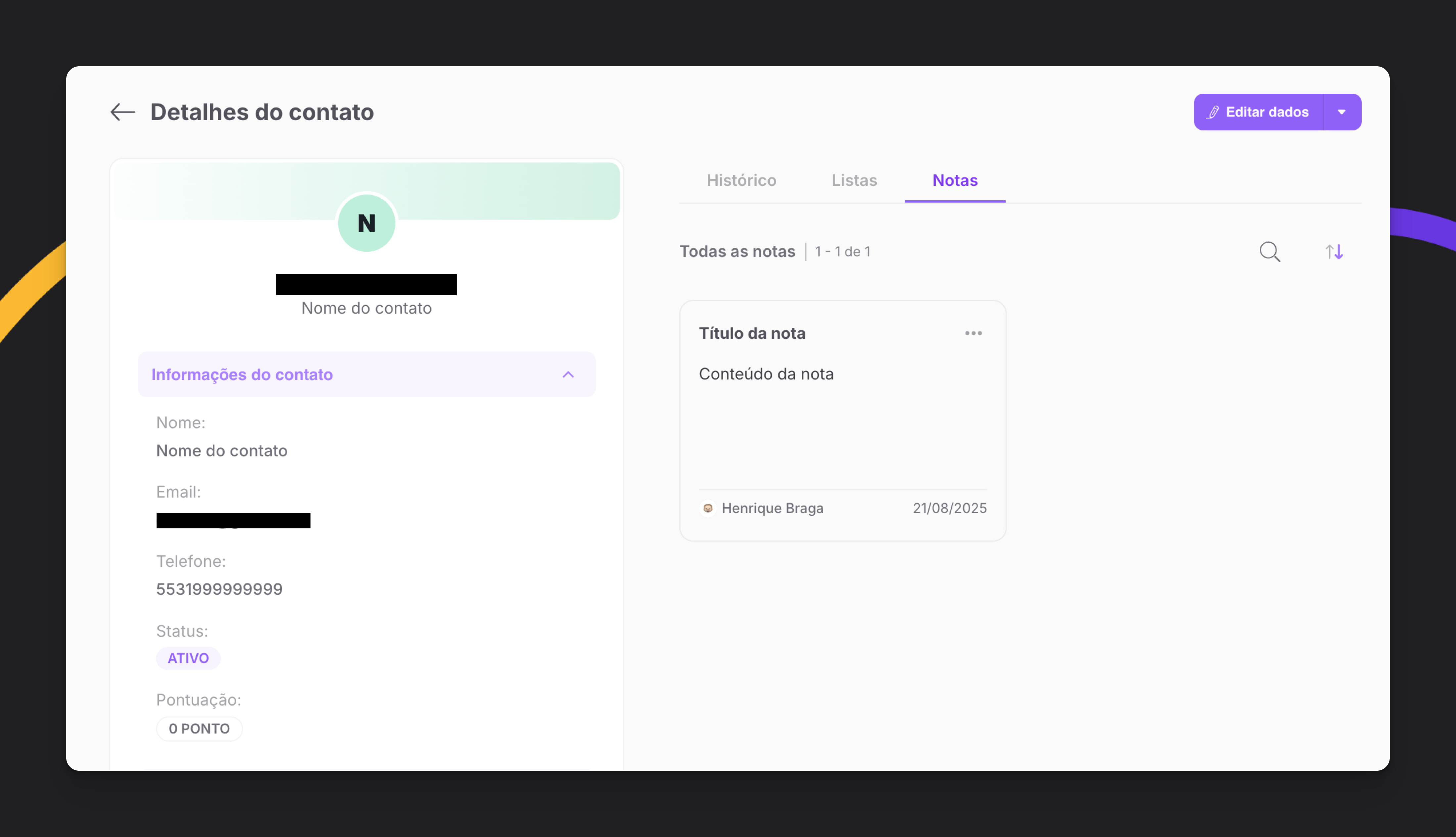Switch to the Histórico tab
The height and width of the screenshot is (837, 1456).
741,180
